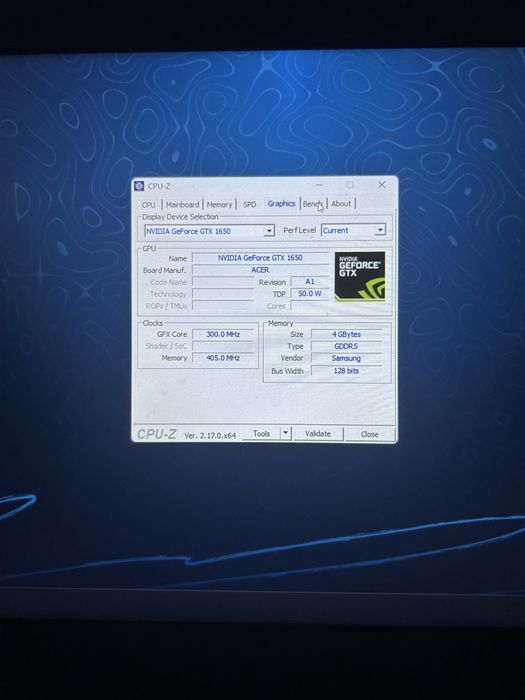Open the Mainboard tab
Image resolution: width=525 pixels, height=700 pixels.
click(182, 204)
